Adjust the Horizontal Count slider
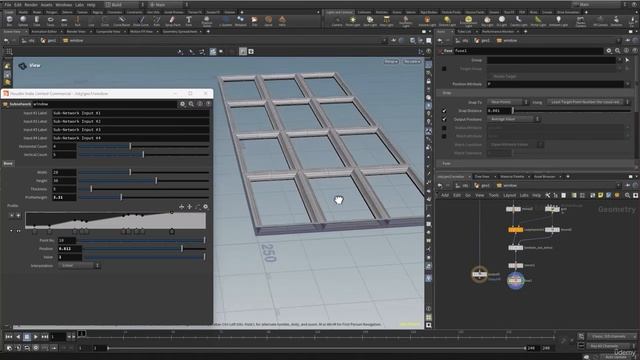Screen dimensions: 640x360 (x=144, y=146)
